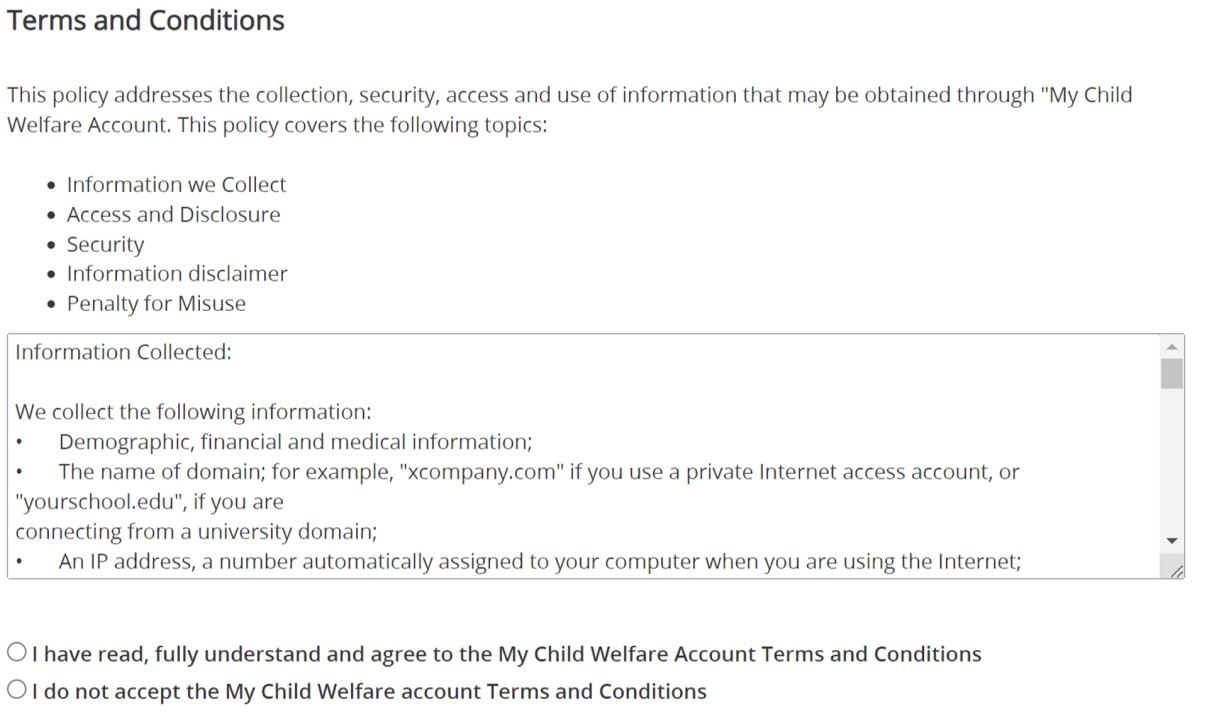This screenshot has height=712, width=1205.
Task: Click the terms box scroll down arrow
Action: (1172, 541)
